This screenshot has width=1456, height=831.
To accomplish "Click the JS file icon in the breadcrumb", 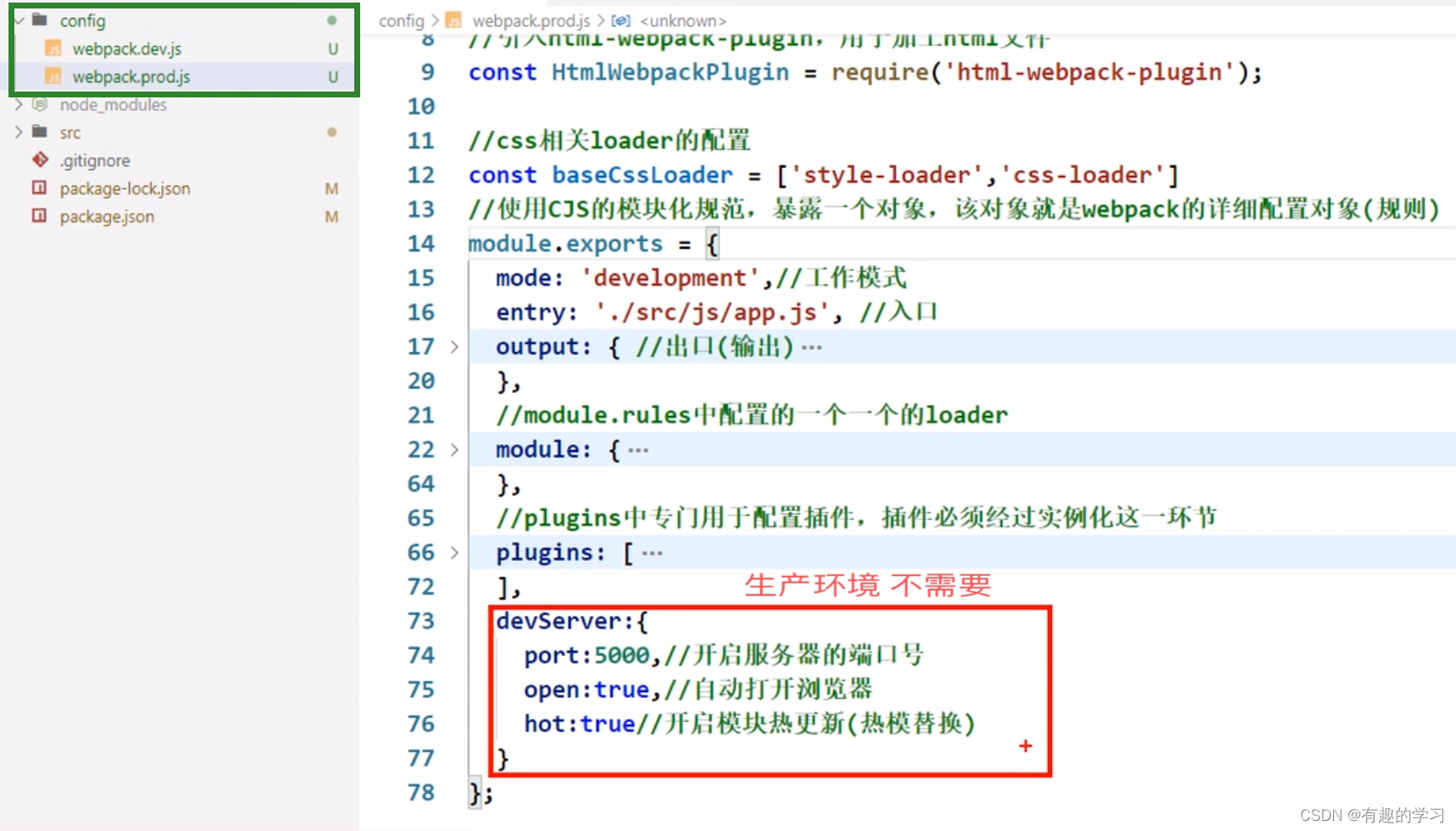I will [x=454, y=20].
